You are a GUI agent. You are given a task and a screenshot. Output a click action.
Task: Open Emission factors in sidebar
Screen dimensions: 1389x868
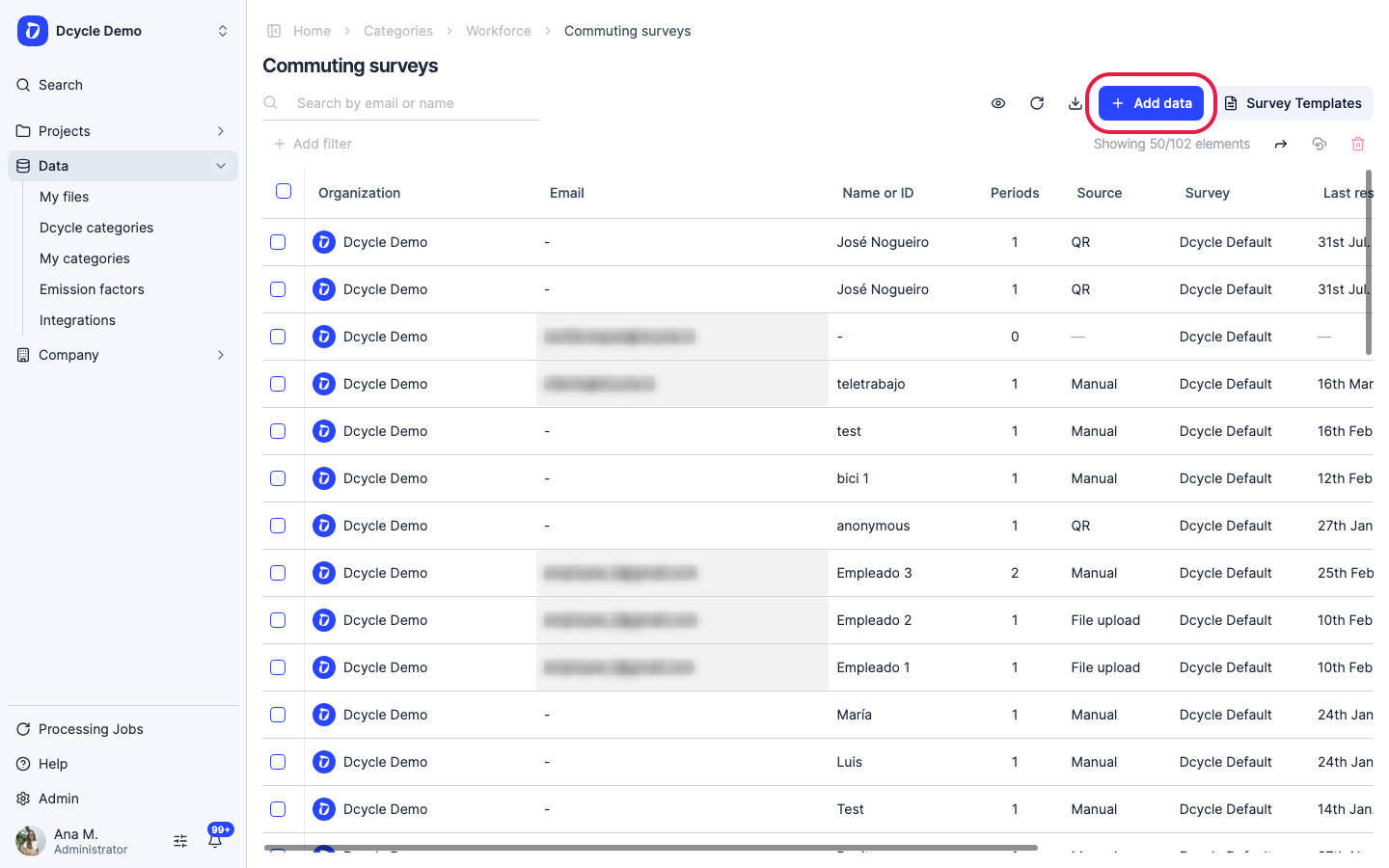click(x=92, y=289)
